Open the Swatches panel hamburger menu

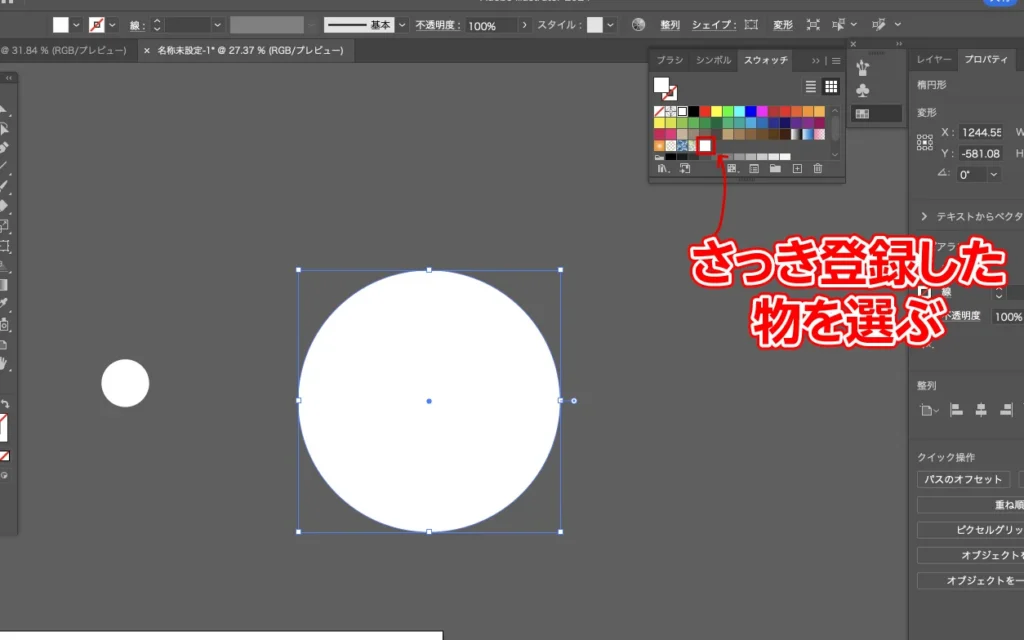[x=836, y=60]
